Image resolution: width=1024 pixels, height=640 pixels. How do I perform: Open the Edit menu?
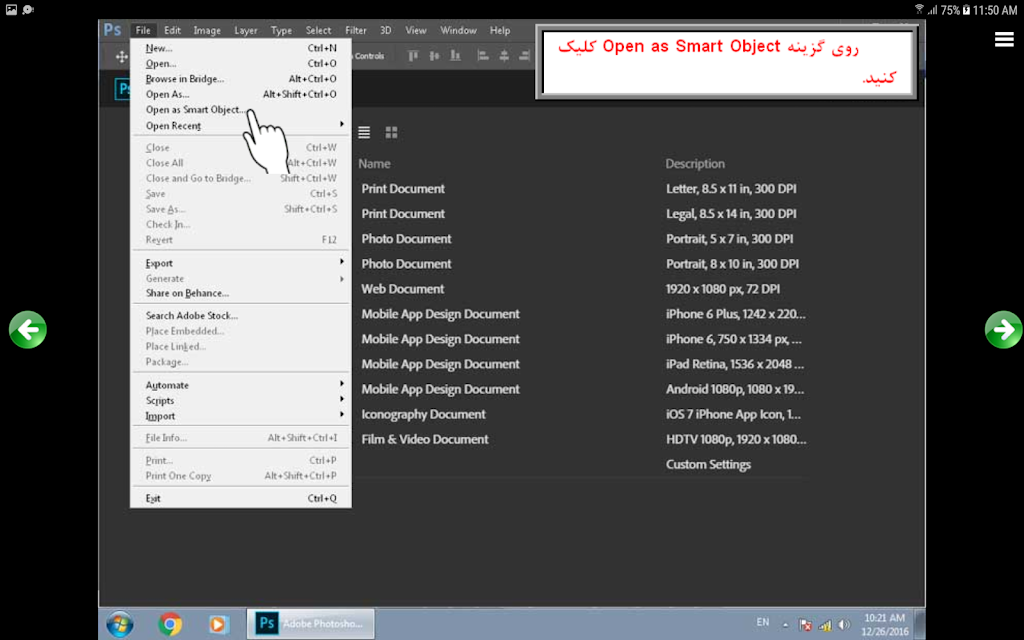[172, 30]
